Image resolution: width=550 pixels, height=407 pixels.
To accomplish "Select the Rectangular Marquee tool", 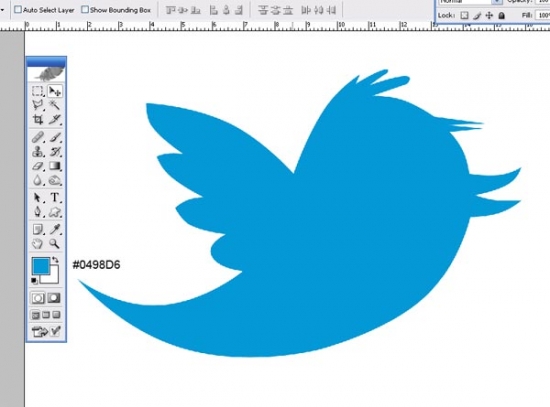I will point(38,91).
